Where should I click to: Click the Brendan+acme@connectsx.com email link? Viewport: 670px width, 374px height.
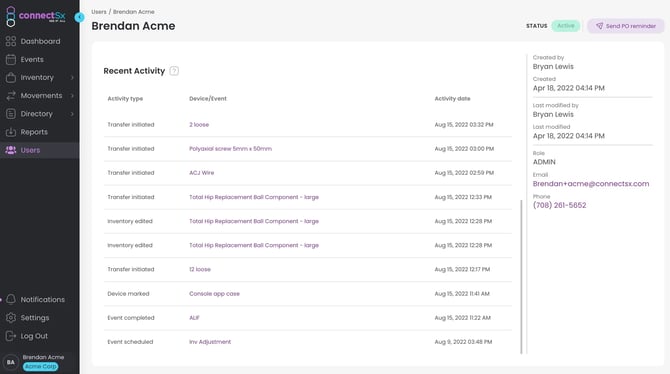(591, 184)
